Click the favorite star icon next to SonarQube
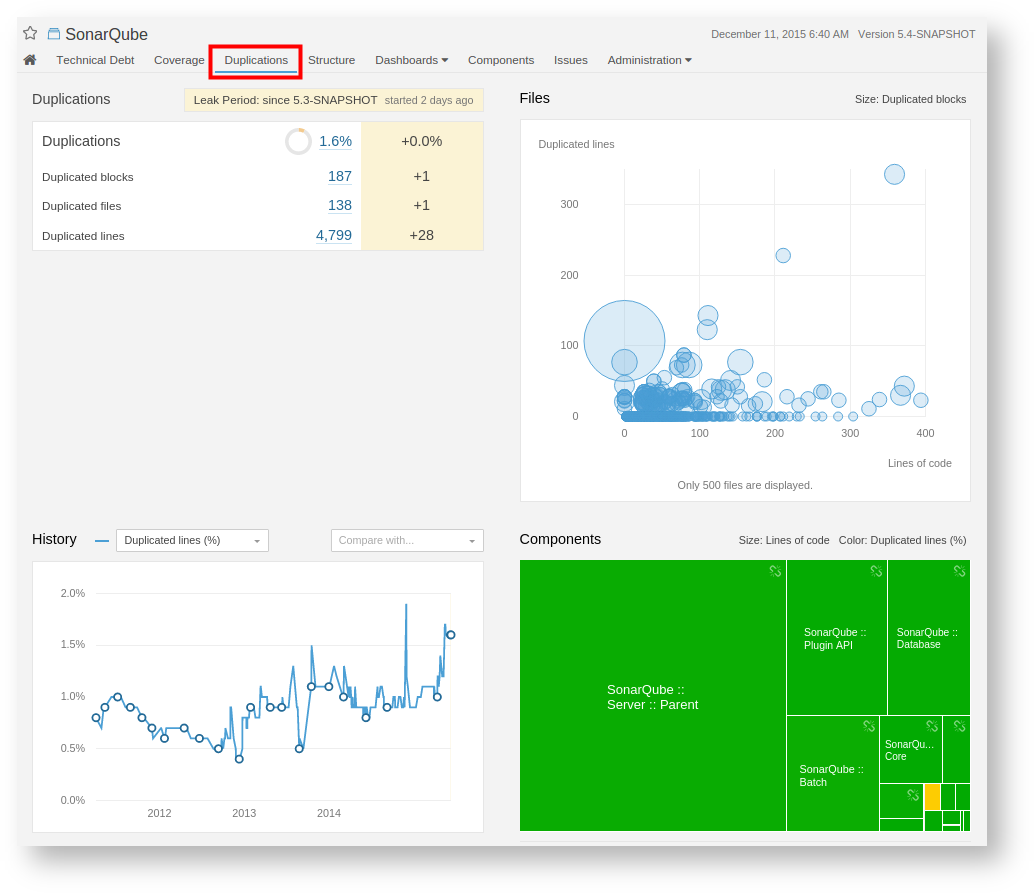This screenshot has width=1035, height=894. 30,33
